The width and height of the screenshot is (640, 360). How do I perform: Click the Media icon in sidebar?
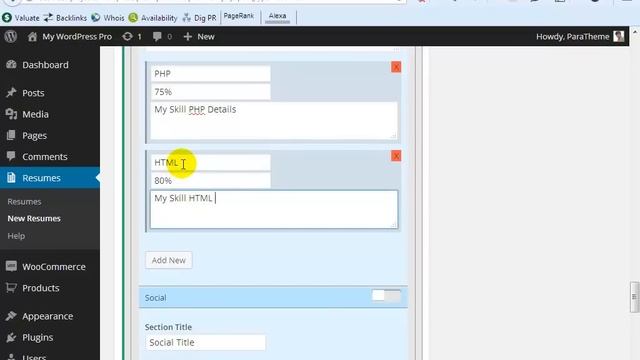pyautogui.click(x=11, y=114)
